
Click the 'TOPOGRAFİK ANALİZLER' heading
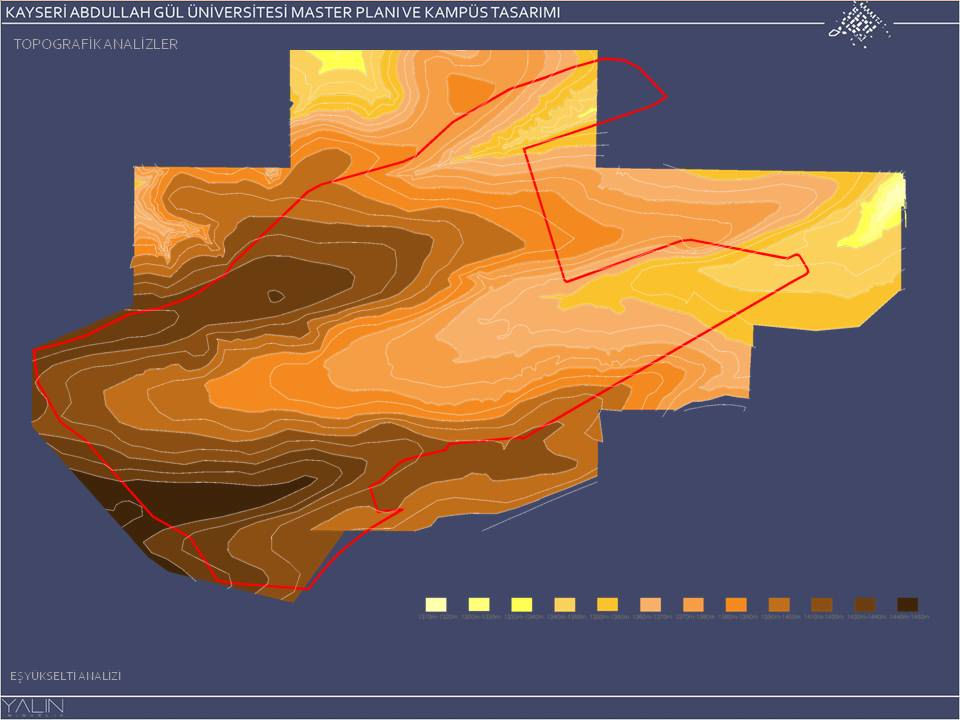[x=96, y=45]
